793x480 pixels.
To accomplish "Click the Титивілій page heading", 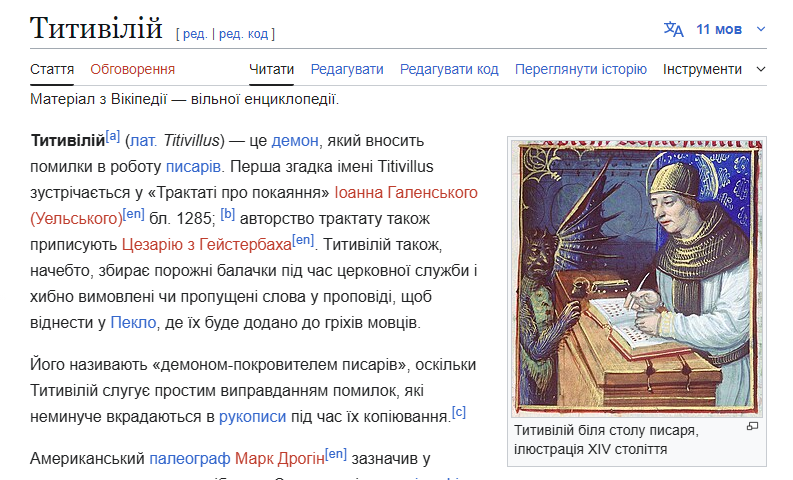I will pos(96,28).
